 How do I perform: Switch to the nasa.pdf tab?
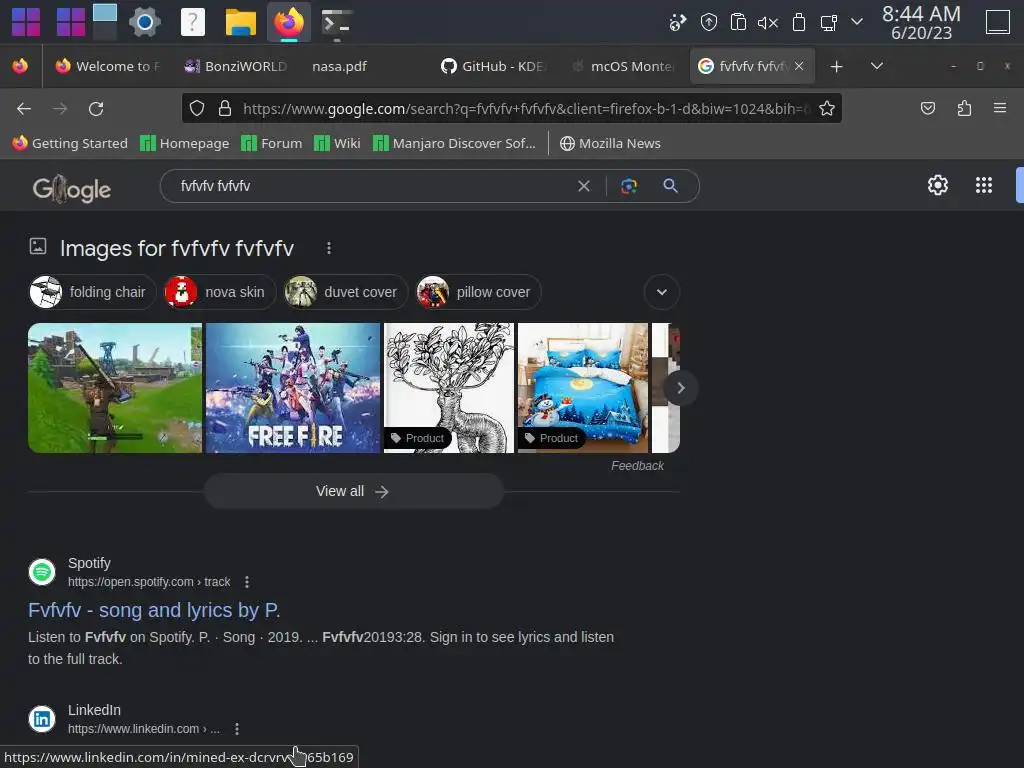pyautogui.click(x=340, y=66)
